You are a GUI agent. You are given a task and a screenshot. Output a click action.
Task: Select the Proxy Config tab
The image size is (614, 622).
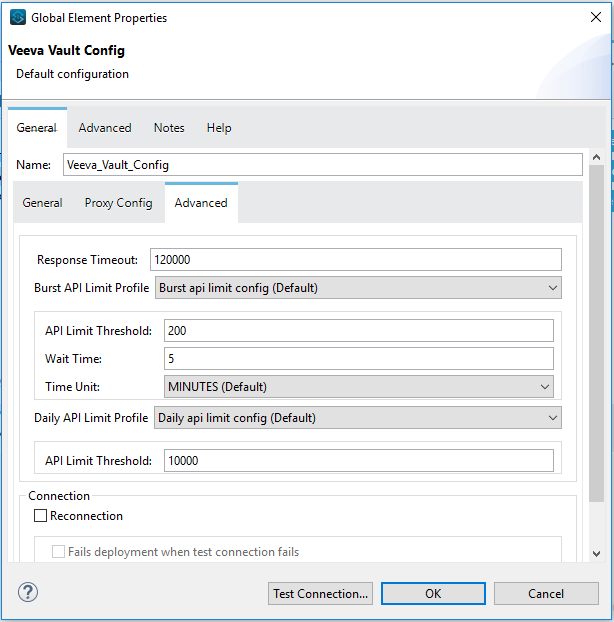point(119,203)
